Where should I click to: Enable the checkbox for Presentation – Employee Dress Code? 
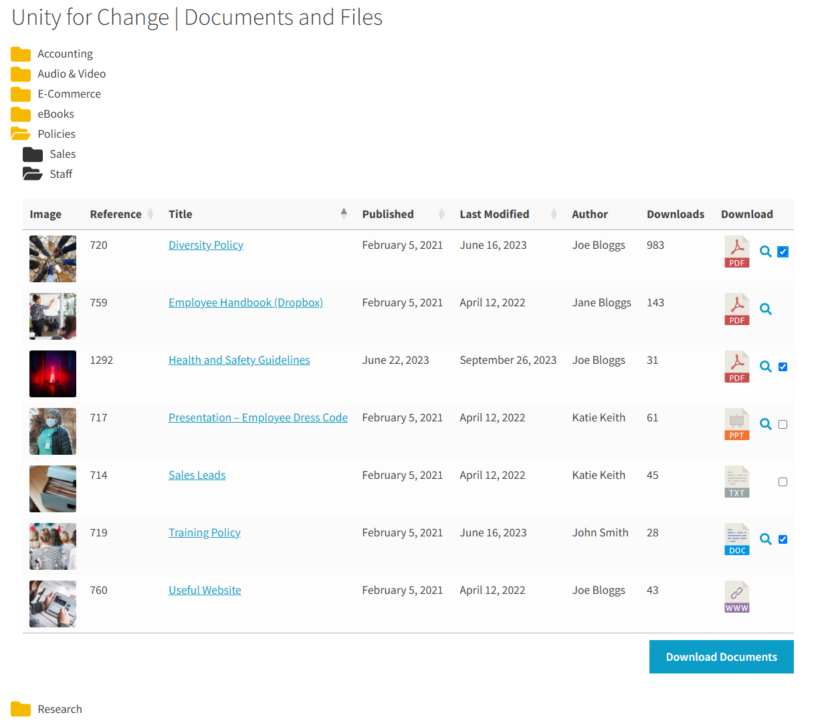pyautogui.click(x=781, y=424)
